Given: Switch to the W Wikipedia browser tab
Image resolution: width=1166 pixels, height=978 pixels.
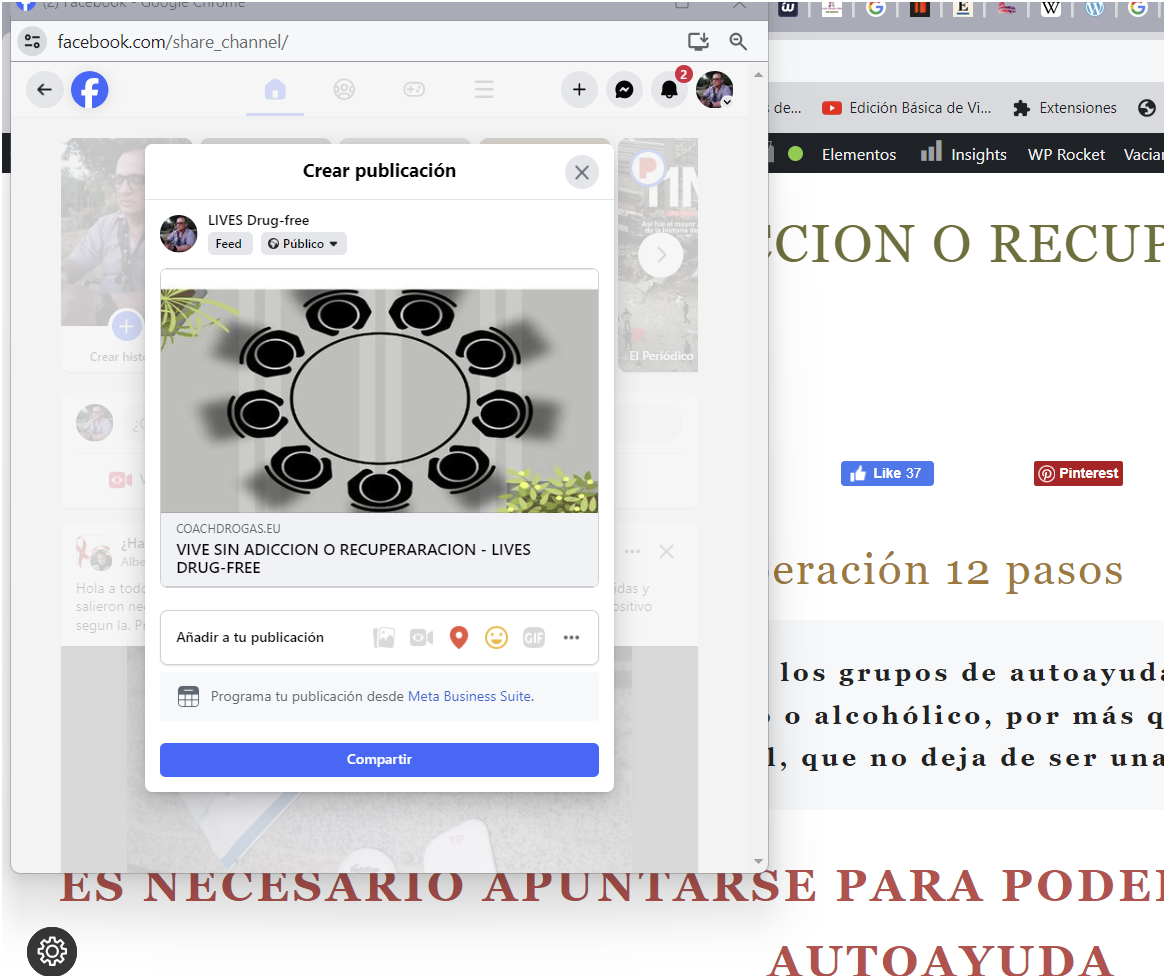Looking at the screenshot, I should point(1051,7).
